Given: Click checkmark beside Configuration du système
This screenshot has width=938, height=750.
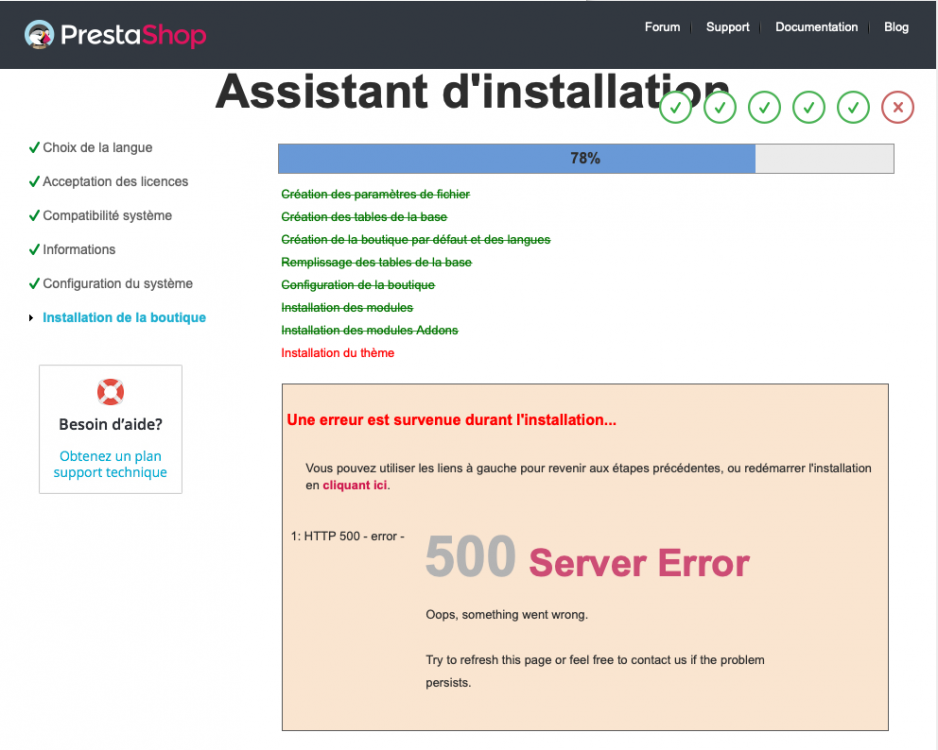Looking at the screenshot, I should pyautogui.click(x=34, y=283).
